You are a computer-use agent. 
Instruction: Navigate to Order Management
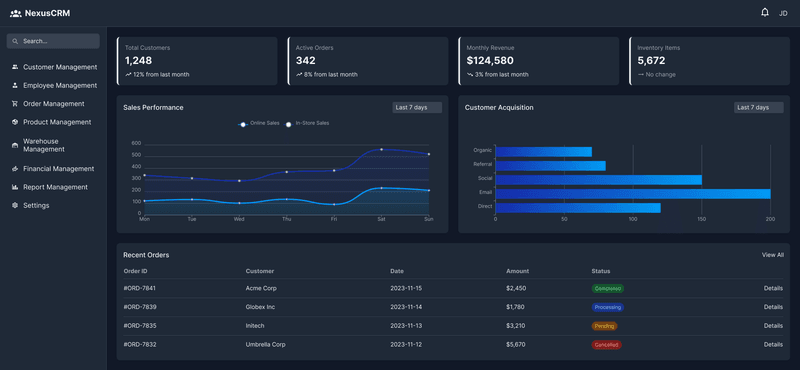[54, 104]
